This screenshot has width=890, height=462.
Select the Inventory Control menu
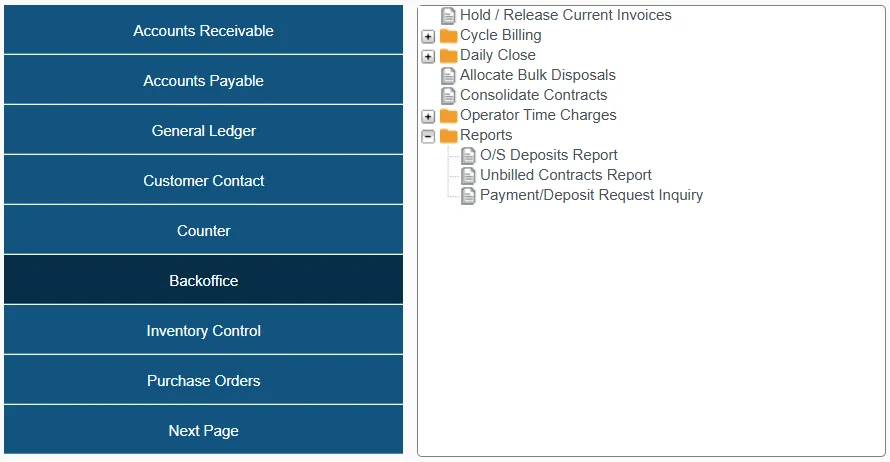[203, 330]
